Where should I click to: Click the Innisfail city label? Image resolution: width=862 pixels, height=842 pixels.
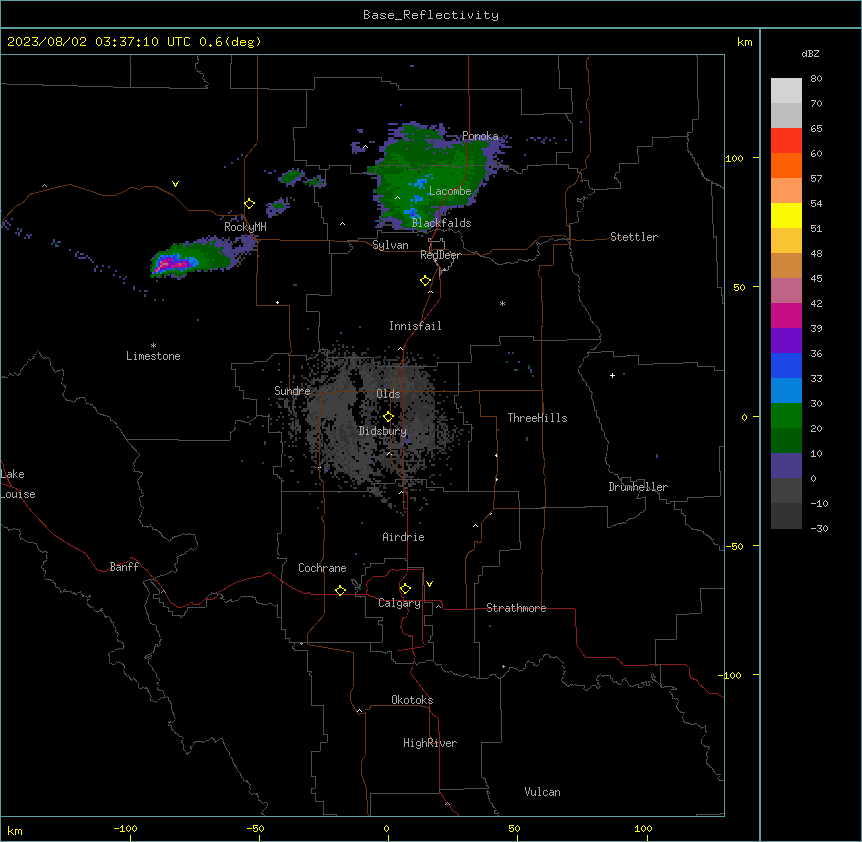click(415, 326)
